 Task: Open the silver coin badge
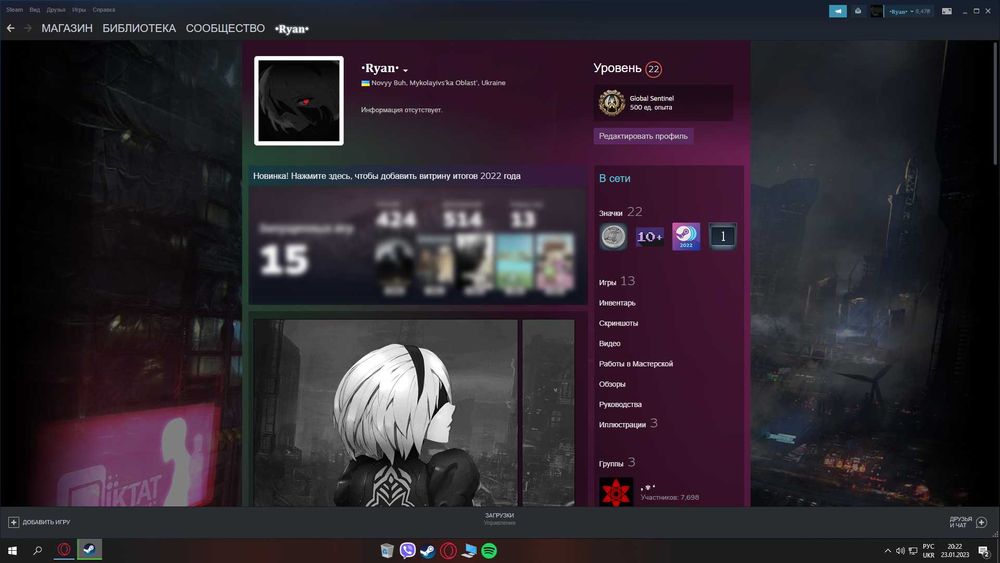click(x=613, y=237)
